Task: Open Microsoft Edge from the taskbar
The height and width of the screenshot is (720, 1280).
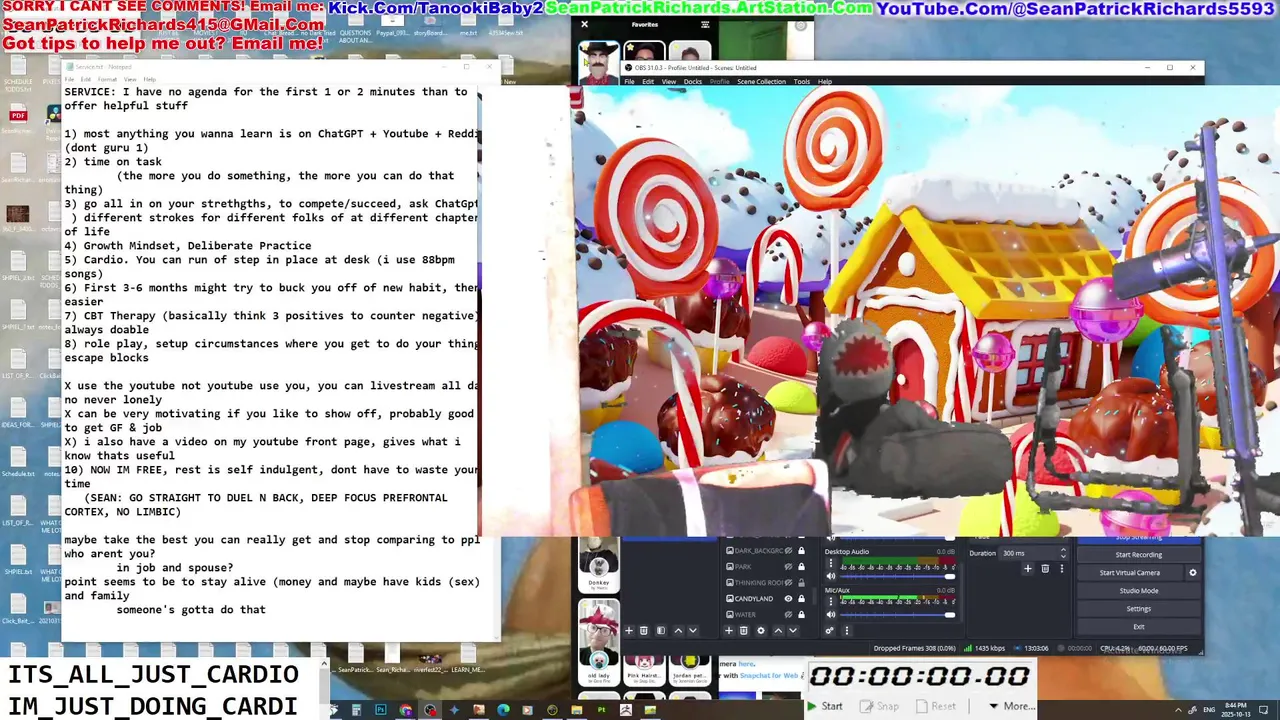Action: pos(503,710)
